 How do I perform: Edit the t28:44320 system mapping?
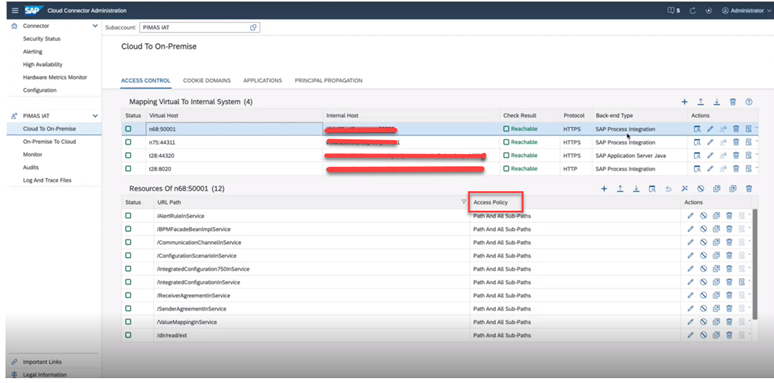710,155
